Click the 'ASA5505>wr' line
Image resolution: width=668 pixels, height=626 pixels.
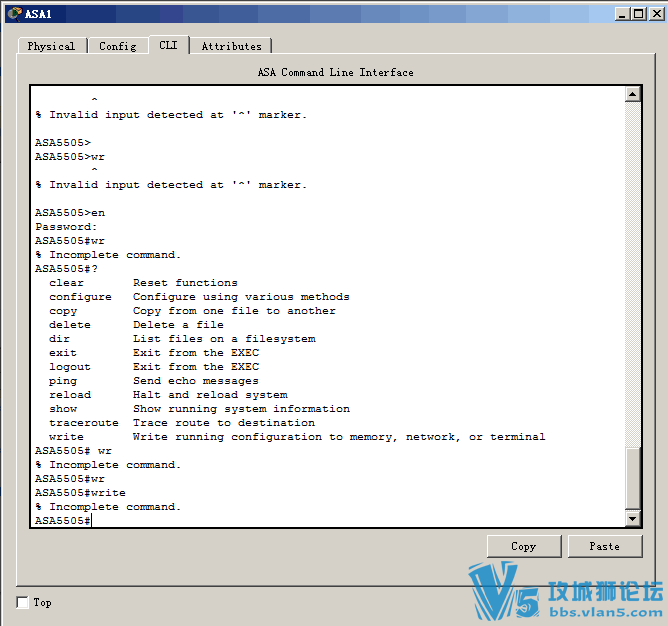tap(70, 157)
